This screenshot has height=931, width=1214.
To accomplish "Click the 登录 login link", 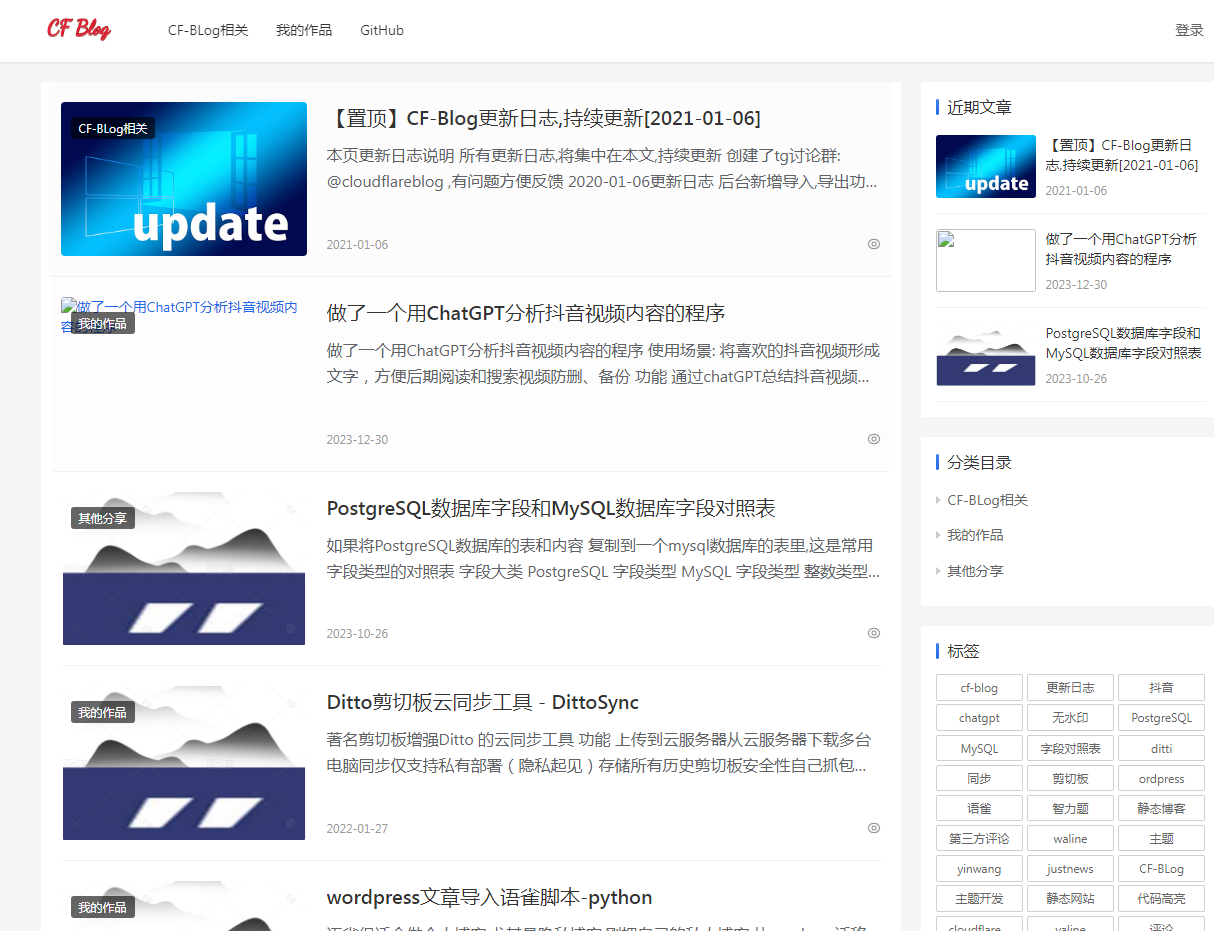I will tap(1189, 30).
